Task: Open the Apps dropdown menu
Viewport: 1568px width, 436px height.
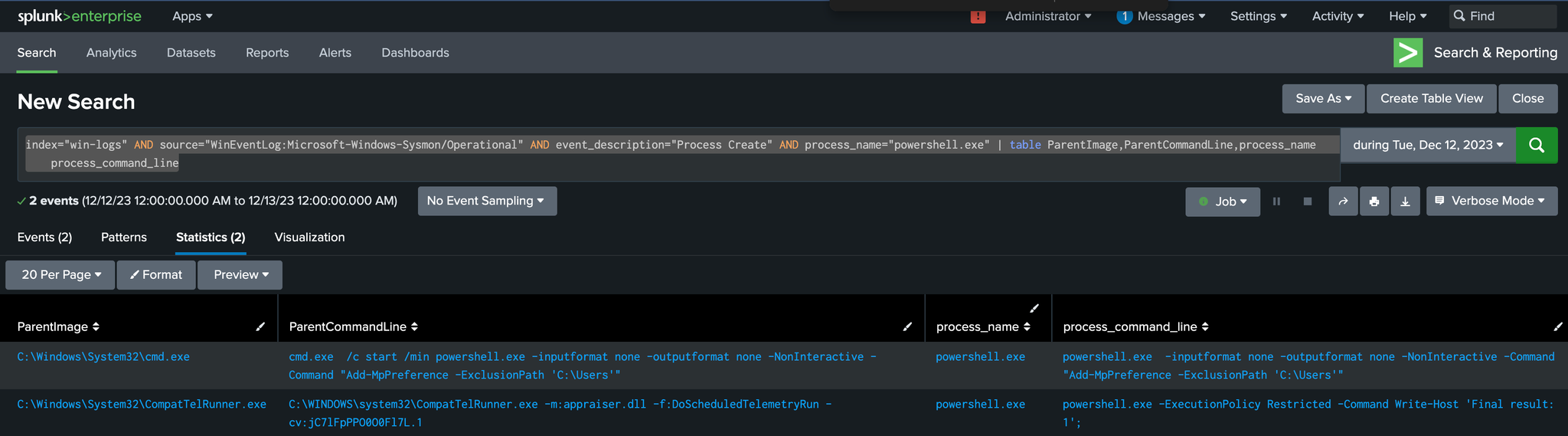Action: pos(192,16)
